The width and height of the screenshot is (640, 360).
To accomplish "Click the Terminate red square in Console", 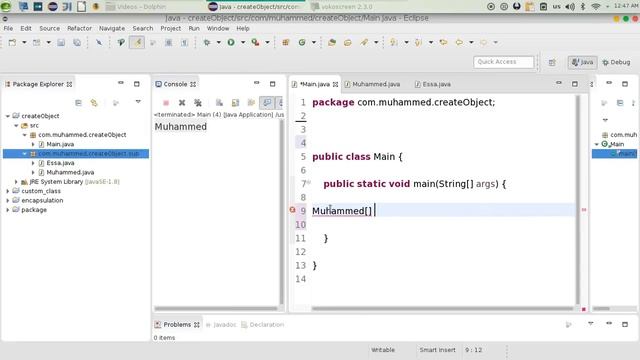I will point(166,103).
